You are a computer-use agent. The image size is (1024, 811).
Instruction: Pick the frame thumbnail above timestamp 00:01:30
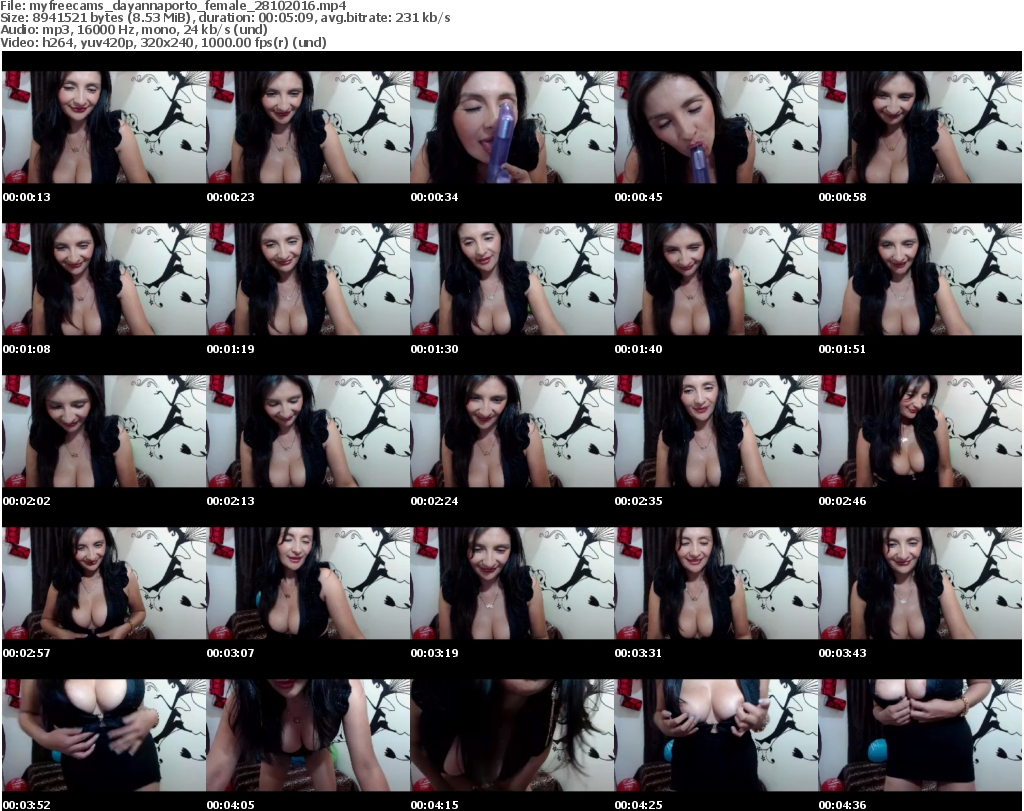pos(512,279)
